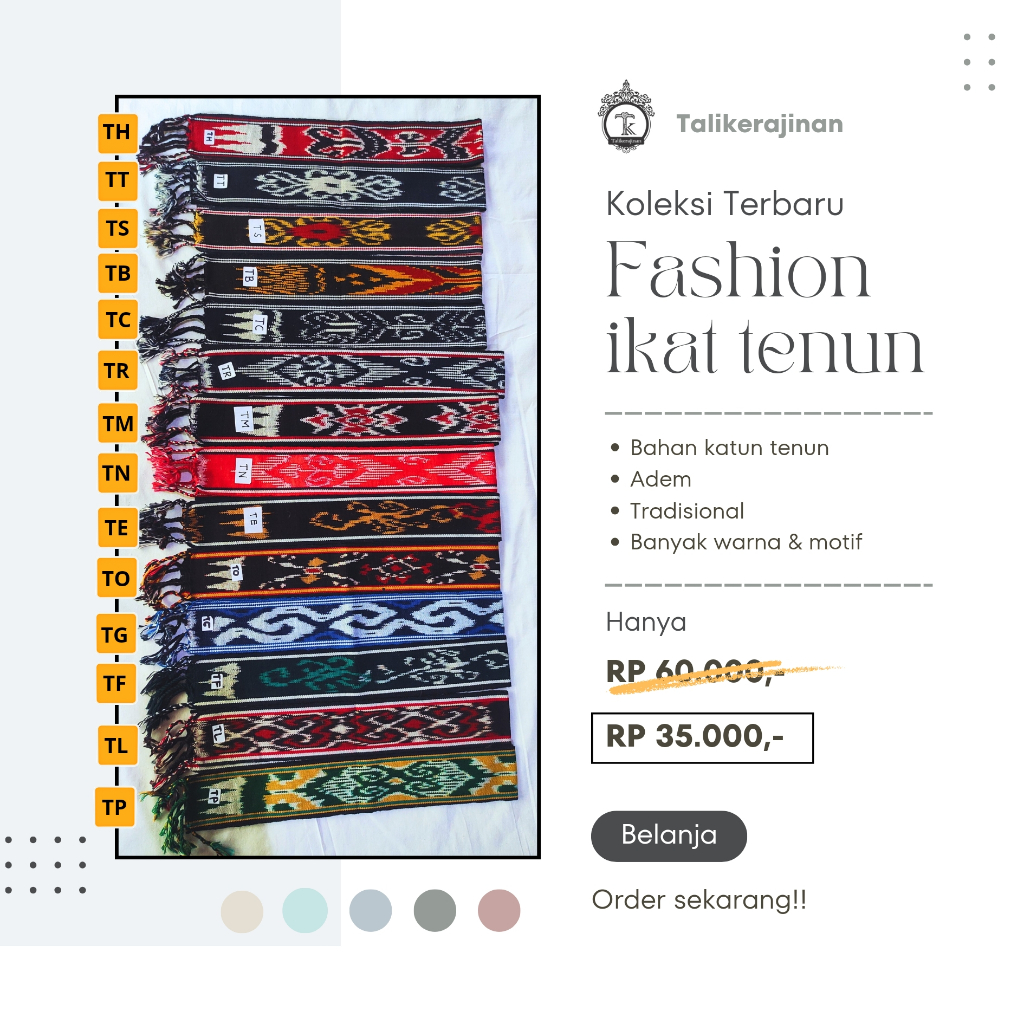Click the Talikerajinan round logo emblem
Screen dimensions: 1024x1024
(626, 116)
